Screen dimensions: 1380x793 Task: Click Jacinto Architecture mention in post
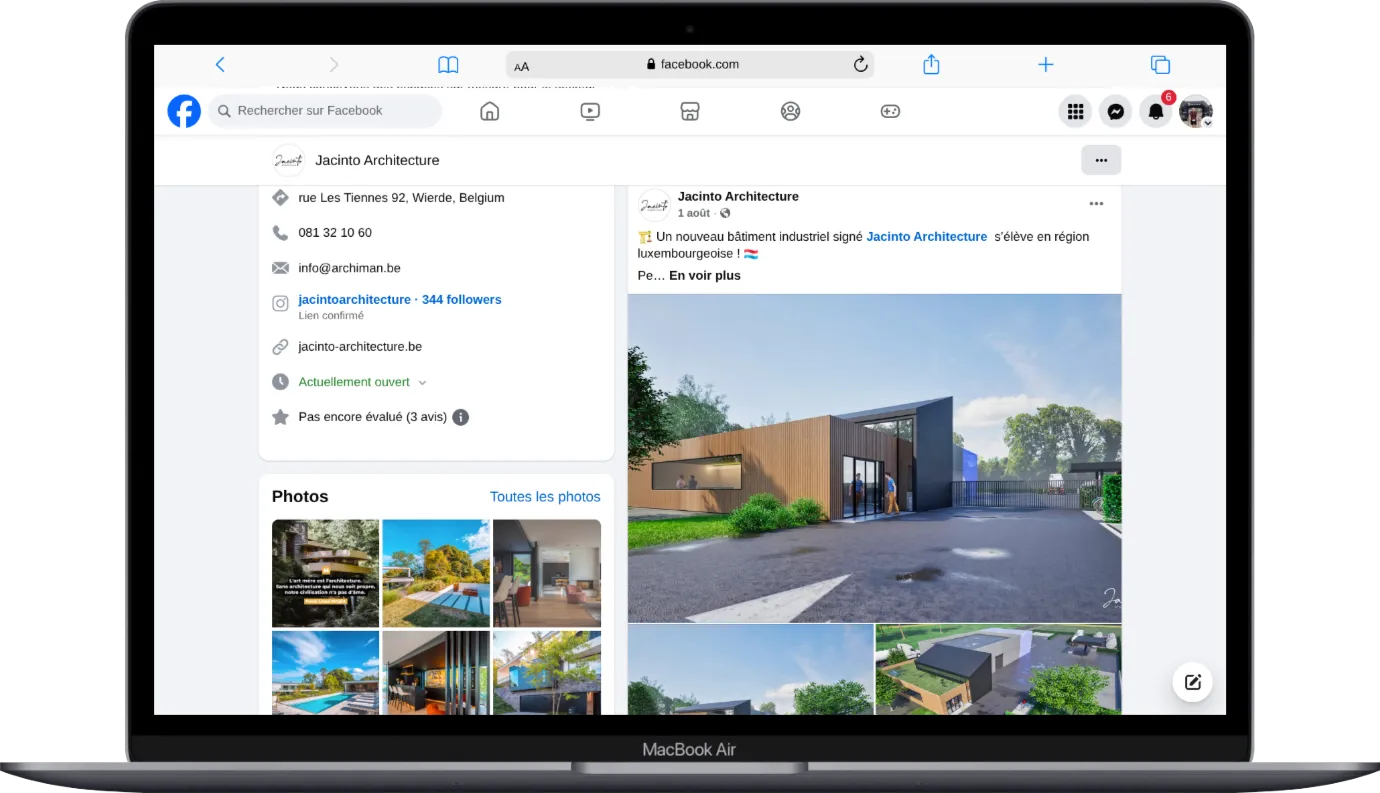click(x=927, y=237)
